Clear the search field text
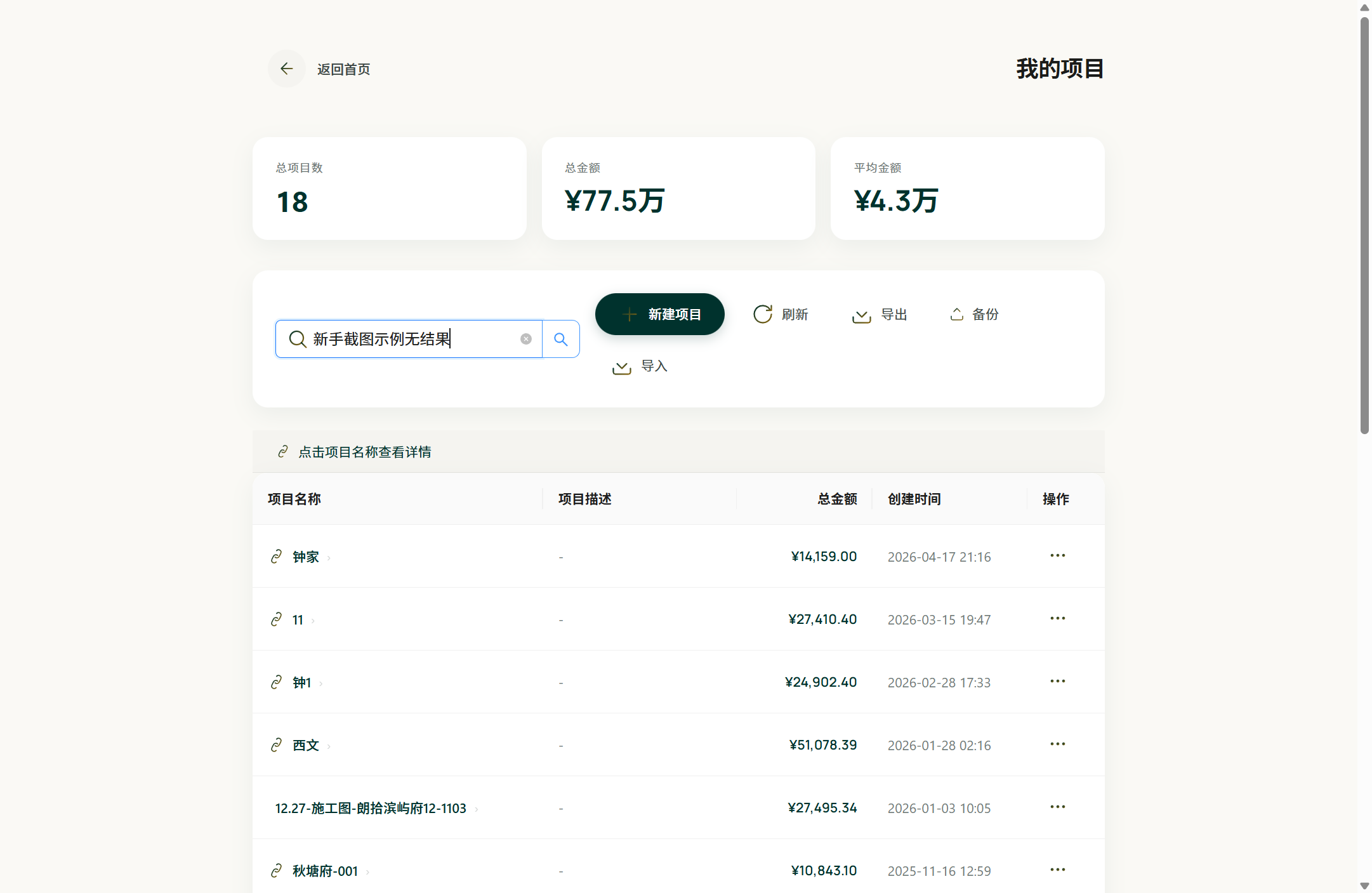The height and width of the screenshot is (893, 1372). tap(526, 339)
